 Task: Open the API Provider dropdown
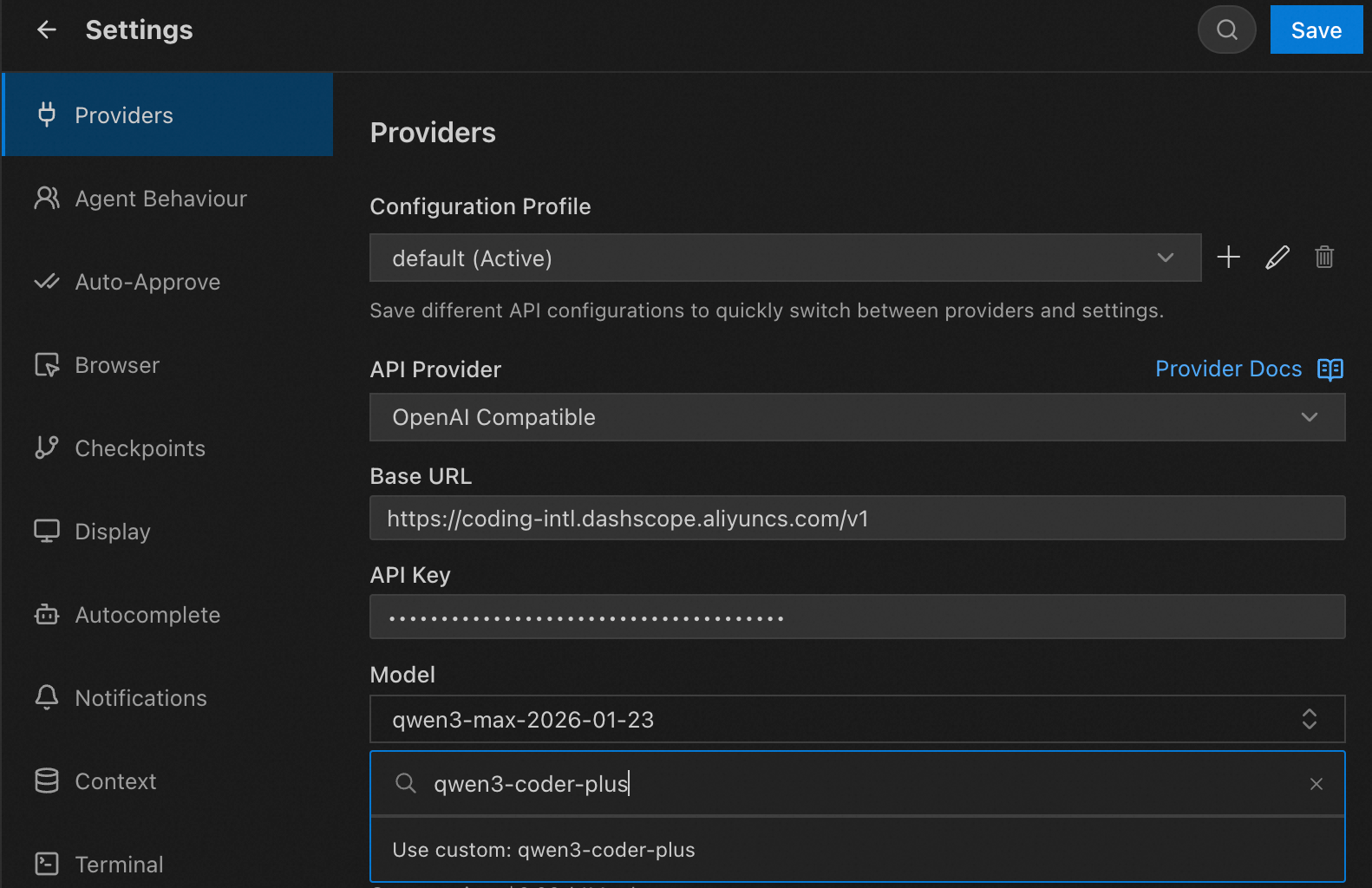pyautogui.click(x=857, y=417)
